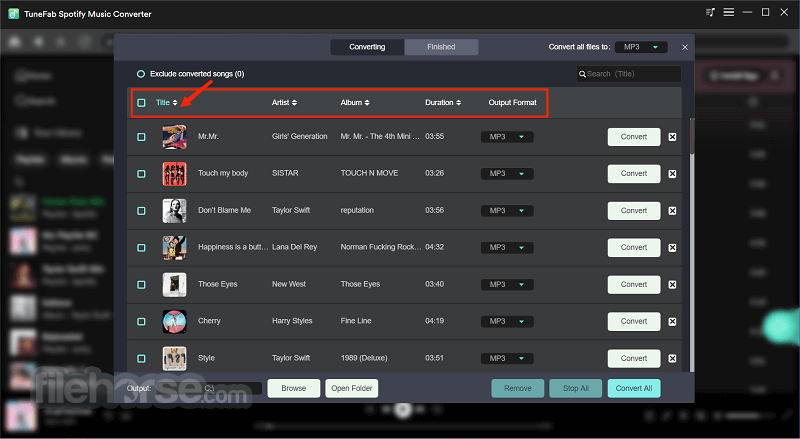The width and height of the screenshot is (800, 439).
Task: Open Don't Blame Me format dropdown
Action: click(507, 211)
